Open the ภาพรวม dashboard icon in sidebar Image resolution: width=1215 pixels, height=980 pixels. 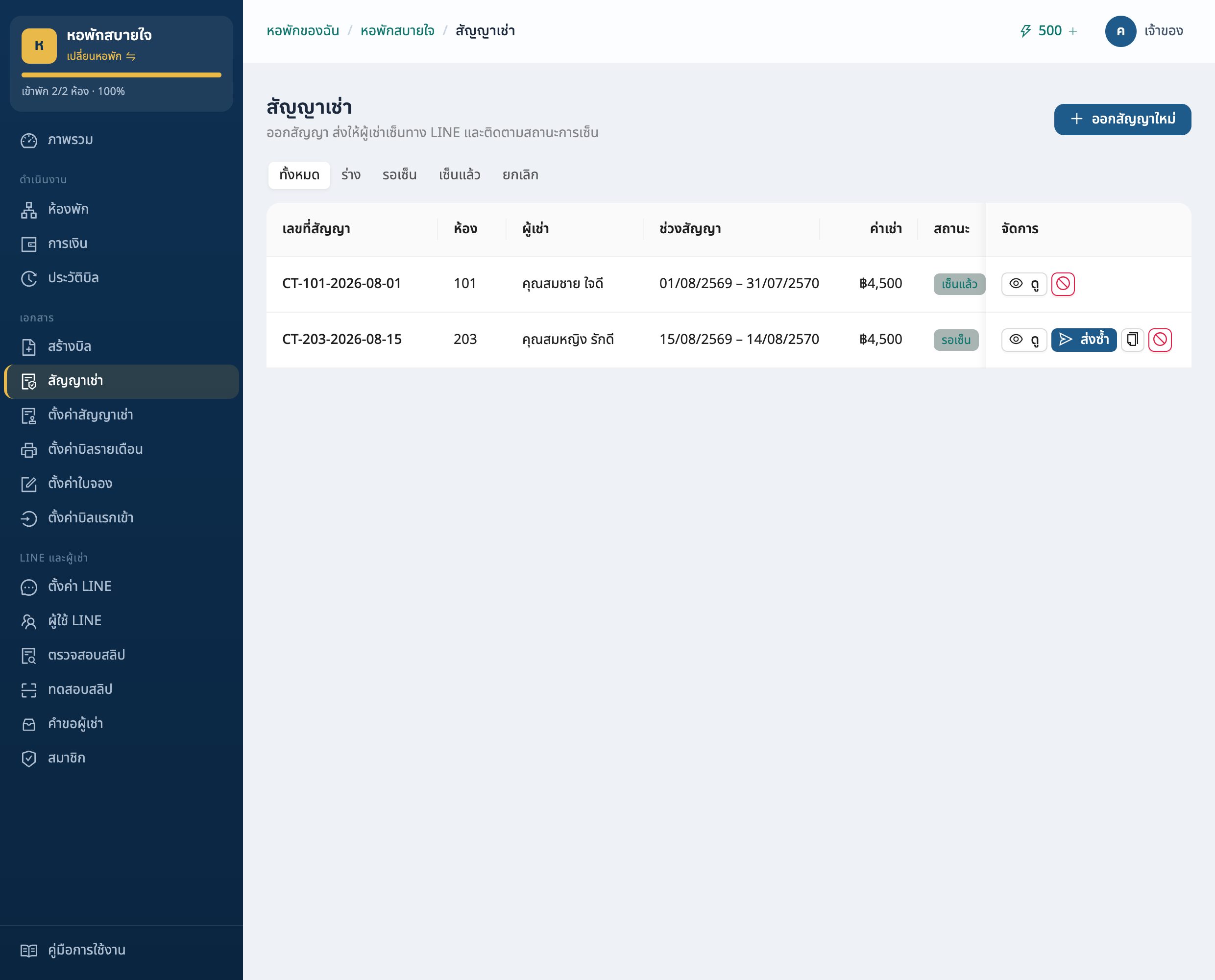click(29, 140)
